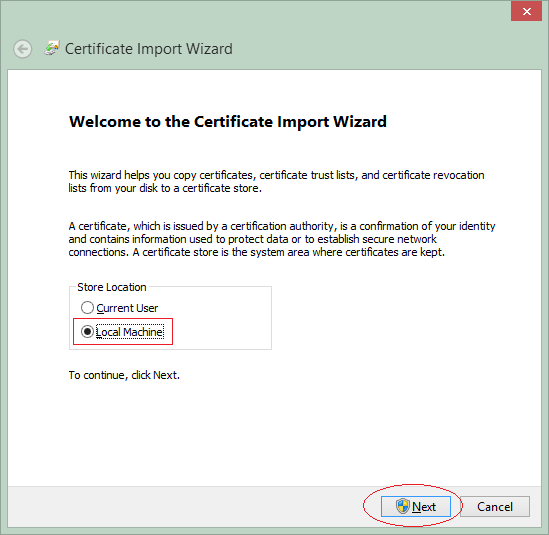The image size is (549, 535).
Task: Click the UAC shield icon on Next
Action: (403, 506)
